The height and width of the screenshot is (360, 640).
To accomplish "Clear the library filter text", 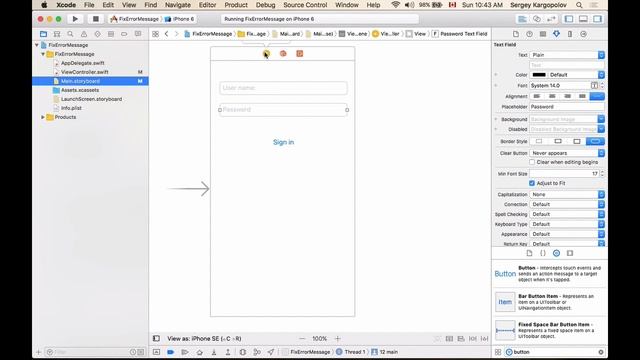I will pos(601,352).
